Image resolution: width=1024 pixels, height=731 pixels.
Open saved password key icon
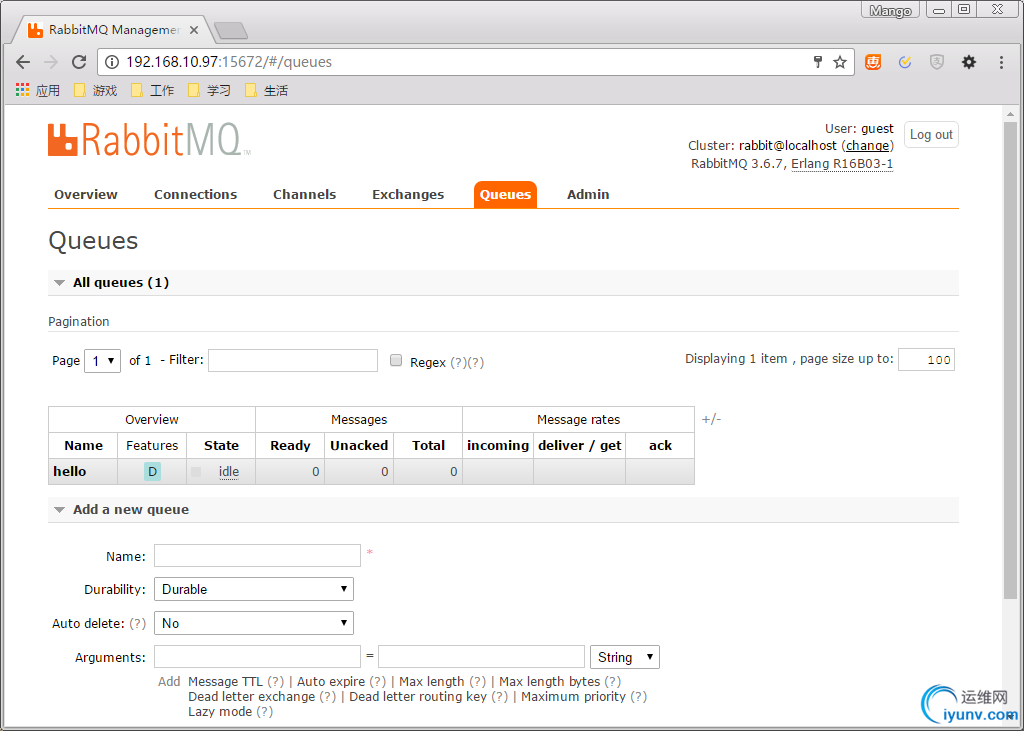[818, 62]
